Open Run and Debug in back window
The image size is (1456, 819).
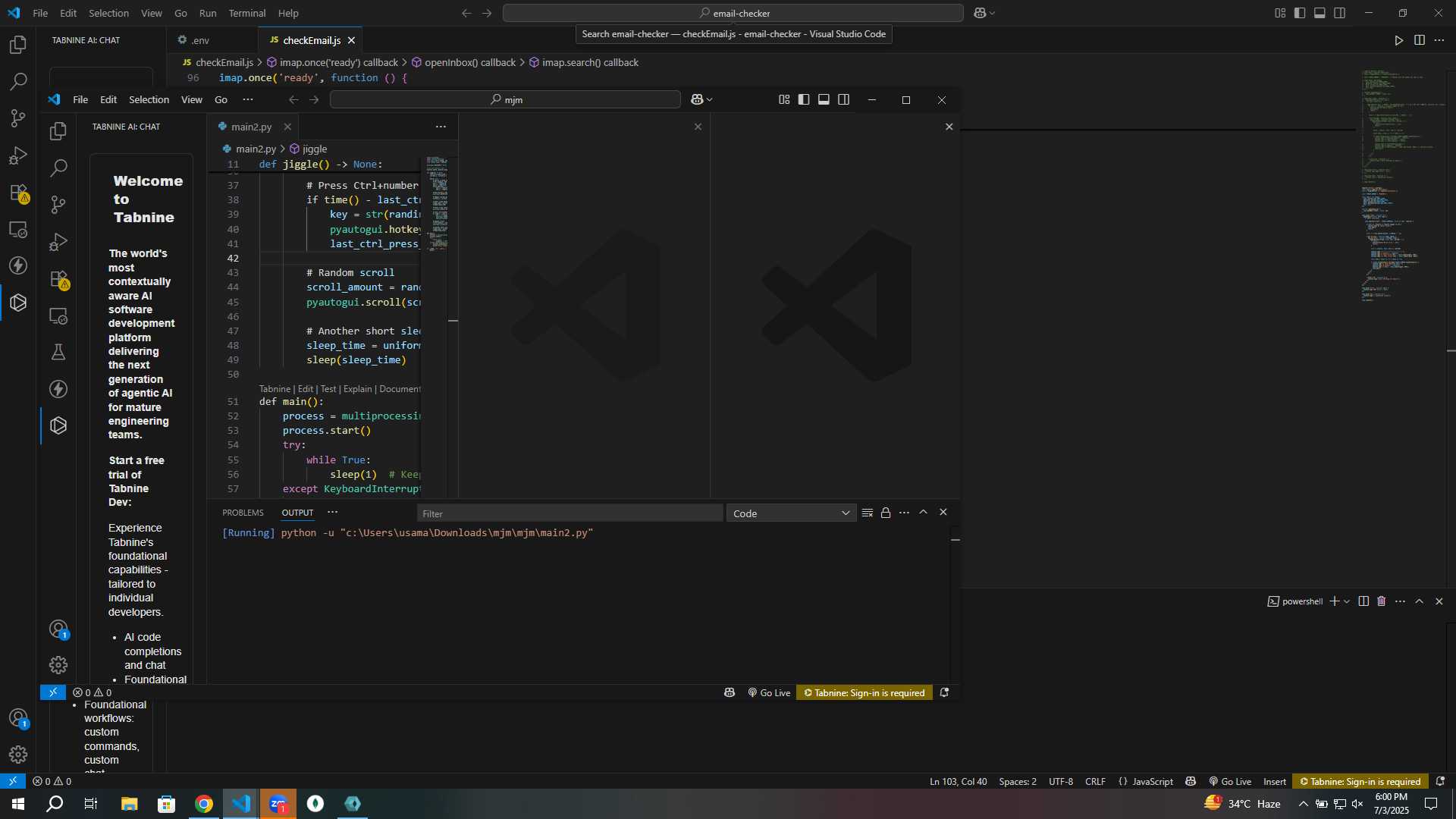[18, 155]
